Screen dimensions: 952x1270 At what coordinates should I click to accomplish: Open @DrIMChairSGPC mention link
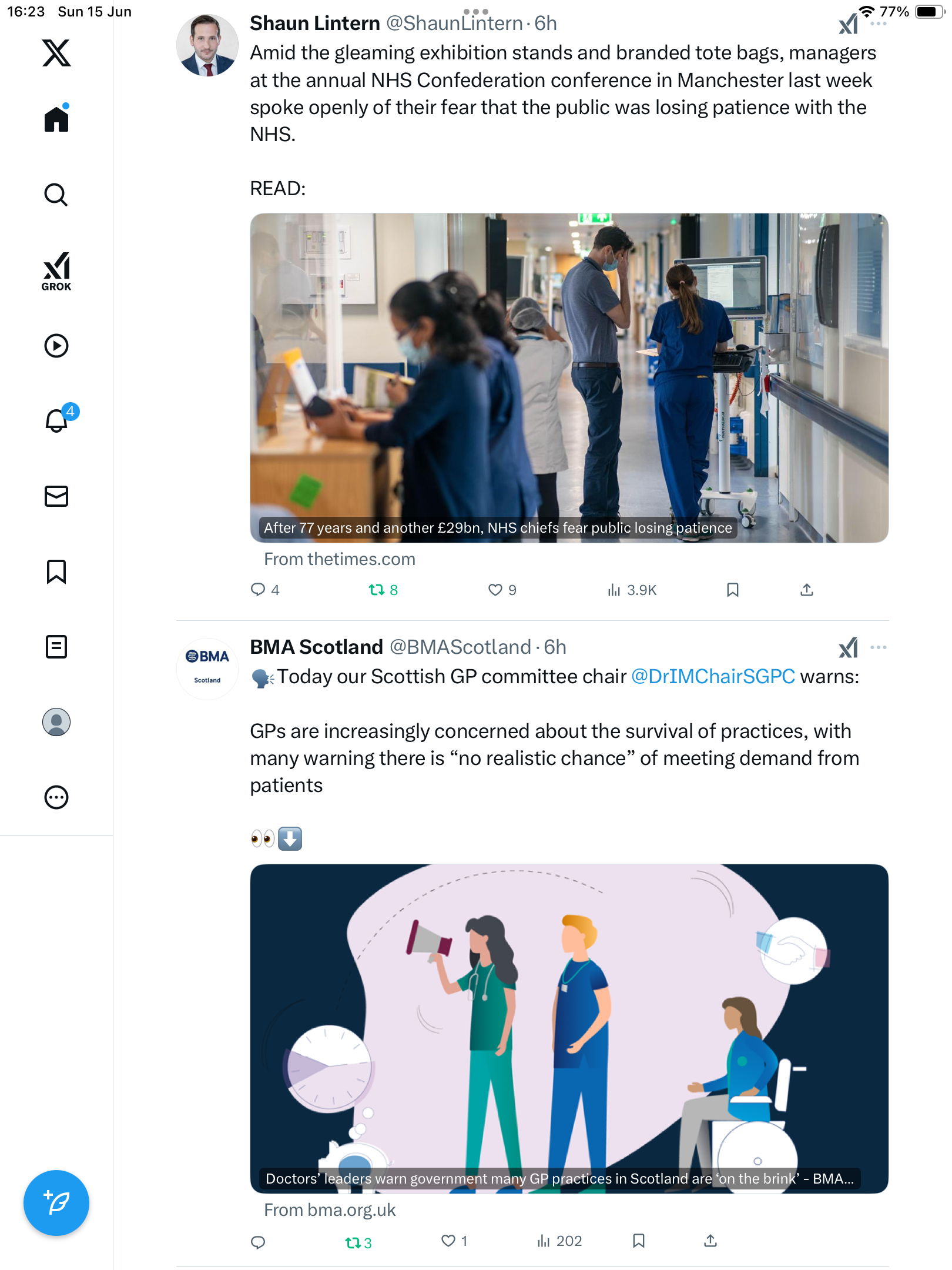point(713,676)
